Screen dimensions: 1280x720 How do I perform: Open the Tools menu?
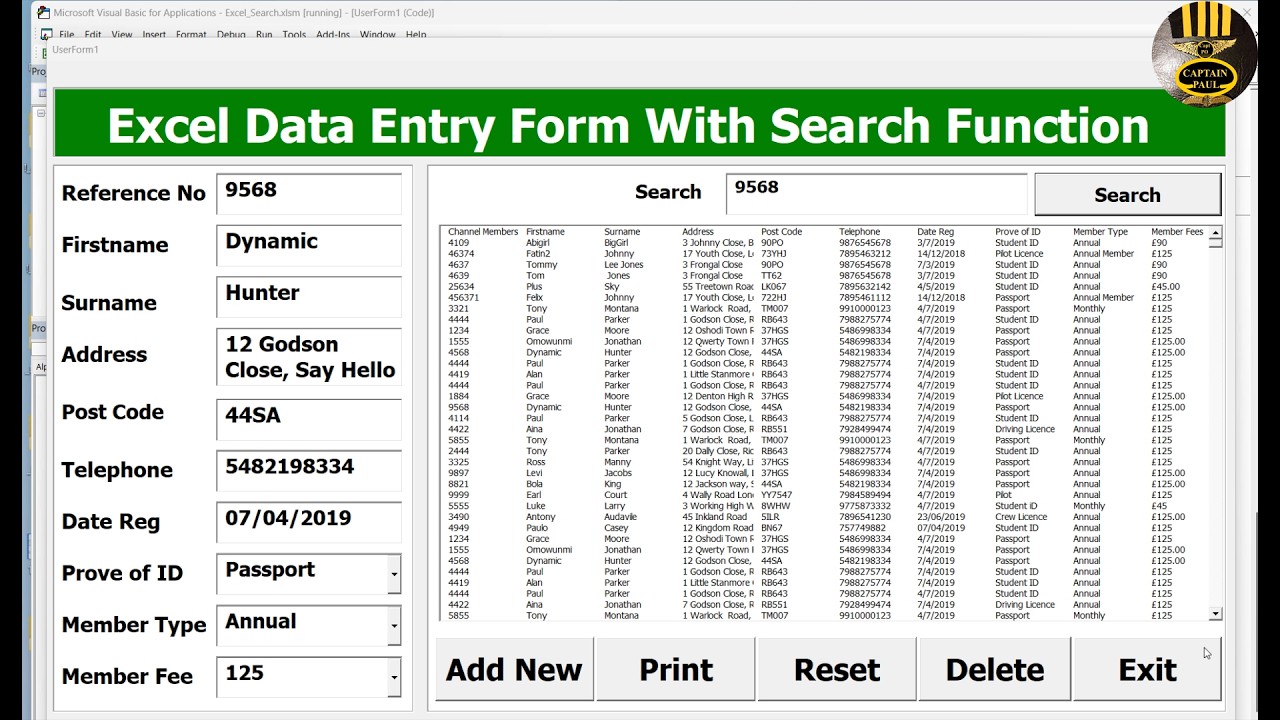(294, 35)
